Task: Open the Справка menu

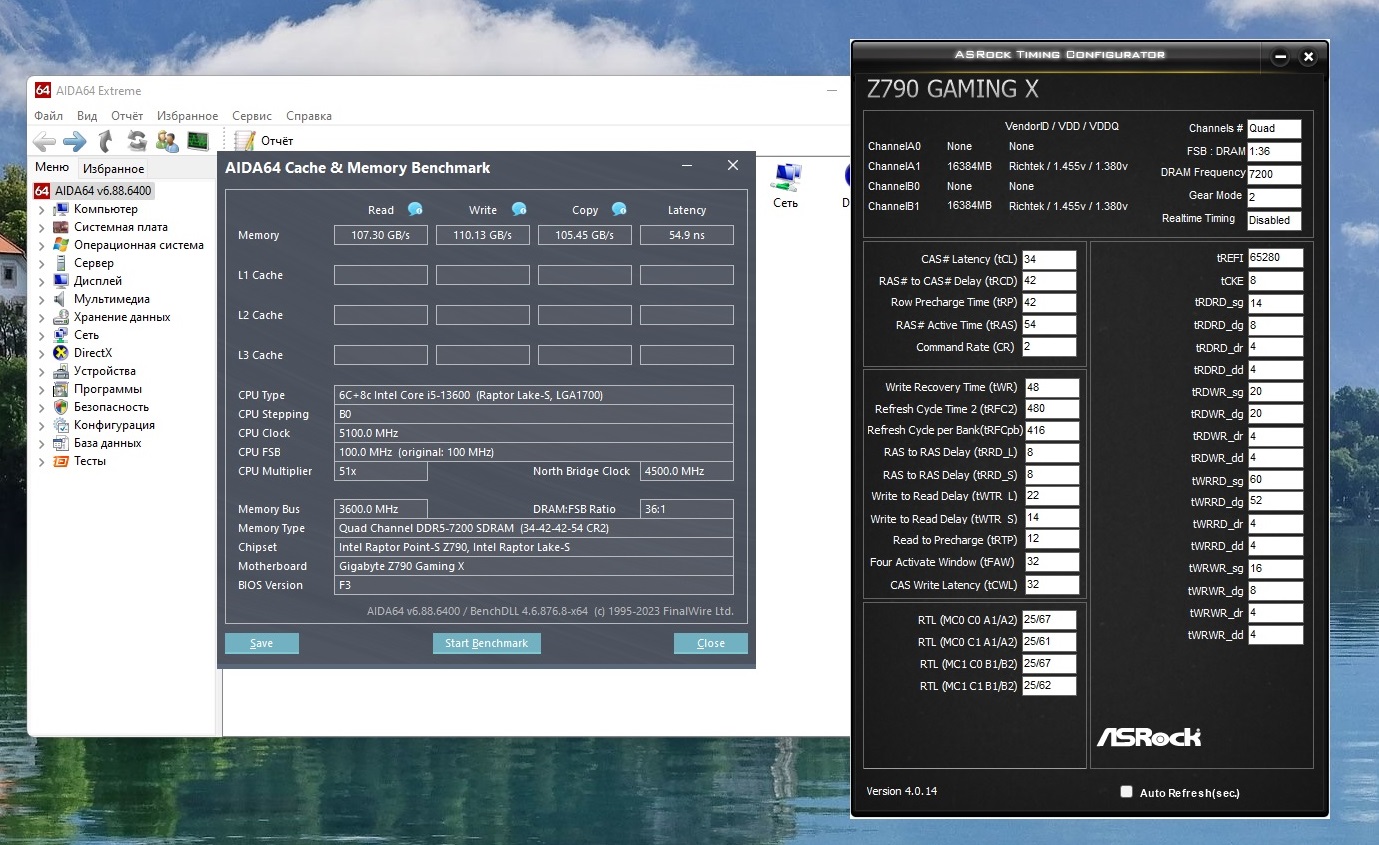Action: point(309,116)
